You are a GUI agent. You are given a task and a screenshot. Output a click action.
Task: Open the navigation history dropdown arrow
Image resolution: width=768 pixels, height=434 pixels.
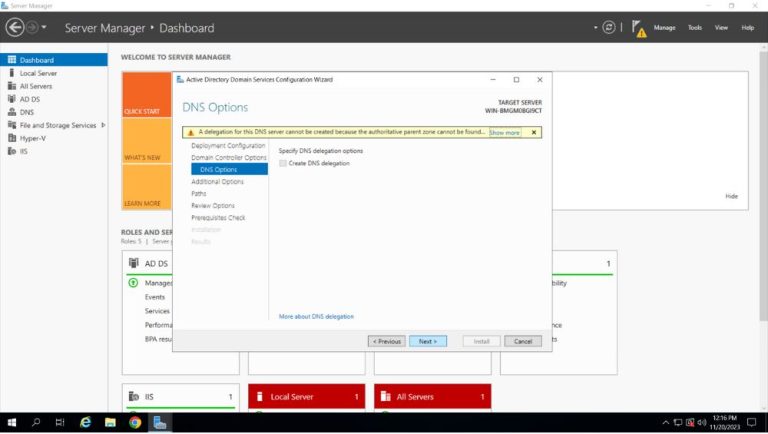pos(44,27)
